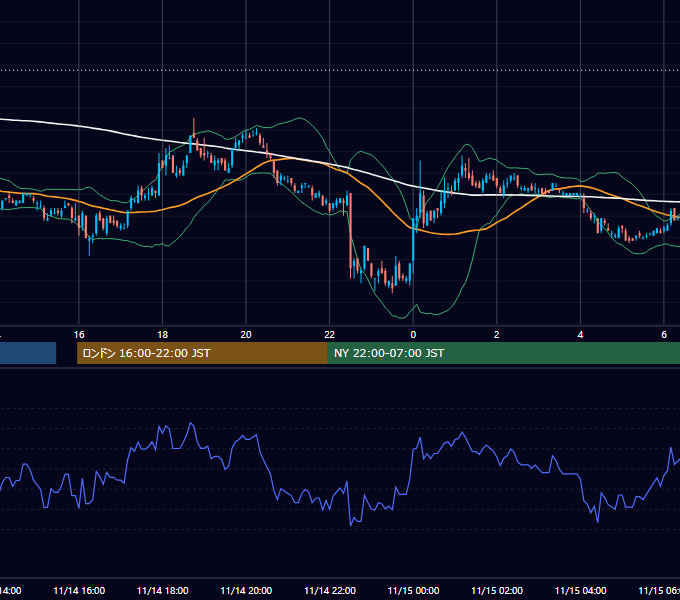Click the 11/14 18:00 date label

point(163,591)
